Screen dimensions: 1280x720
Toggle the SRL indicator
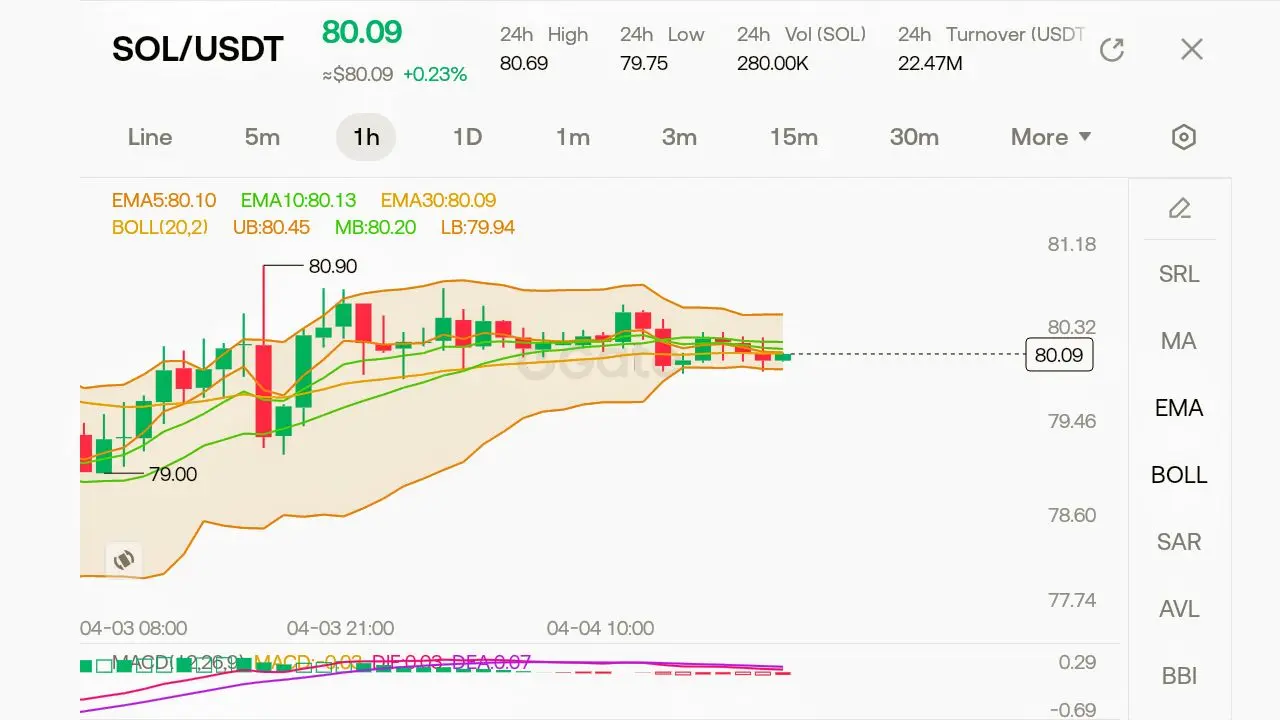pyautogui.click(x=1179, y=274)
